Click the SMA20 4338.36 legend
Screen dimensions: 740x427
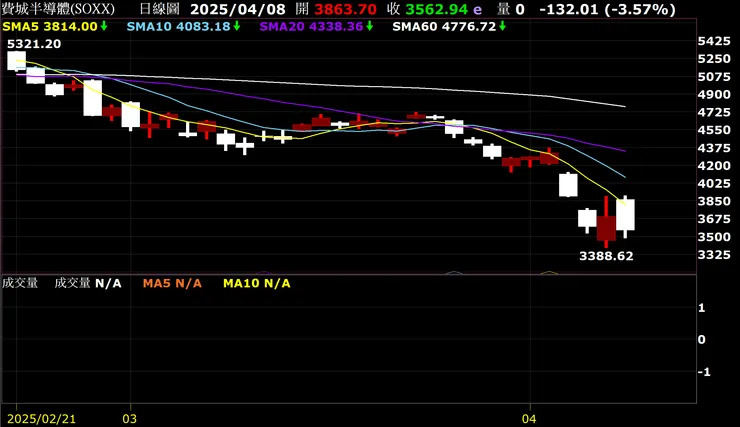click(311, 26)
